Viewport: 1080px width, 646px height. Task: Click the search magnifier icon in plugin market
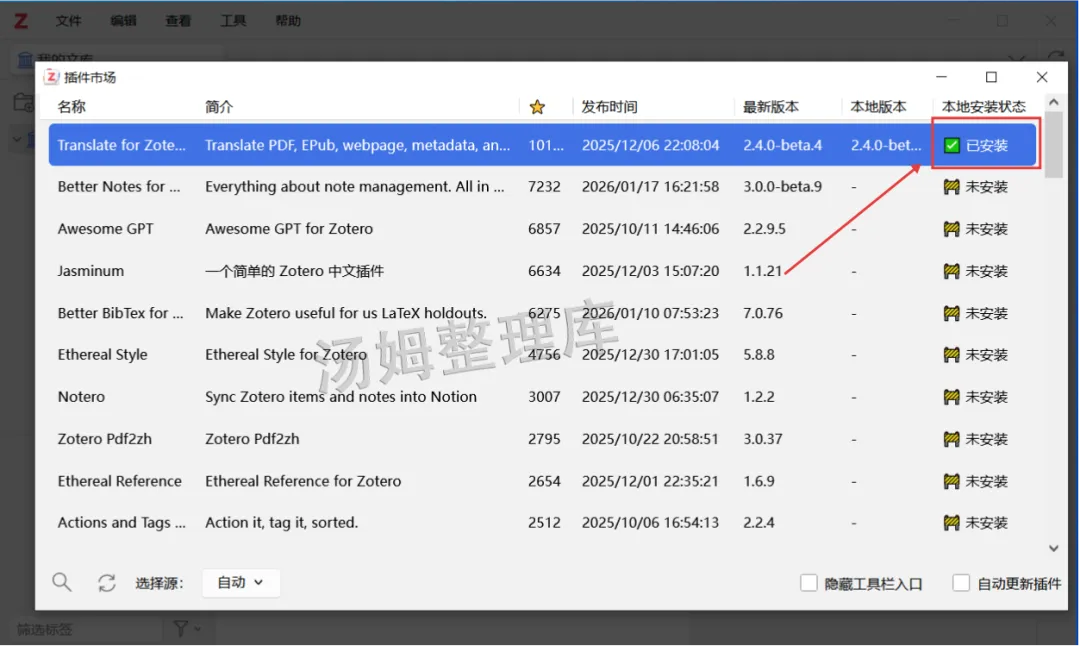62,583
